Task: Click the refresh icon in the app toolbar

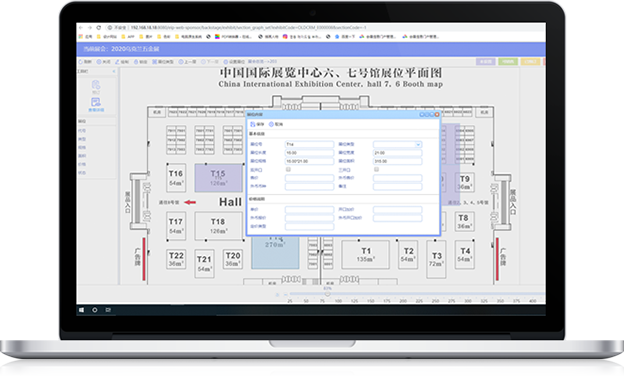Action: click(81, 62)
